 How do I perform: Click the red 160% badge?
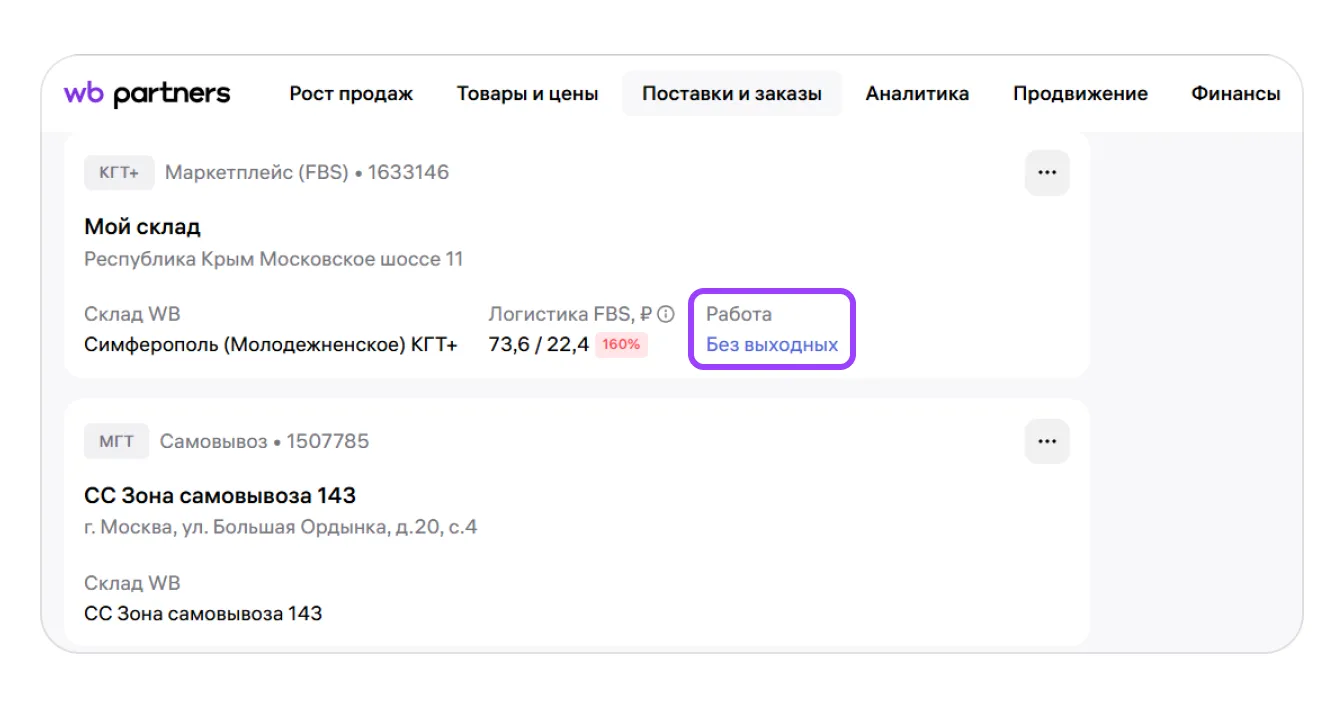click(621, 345)
